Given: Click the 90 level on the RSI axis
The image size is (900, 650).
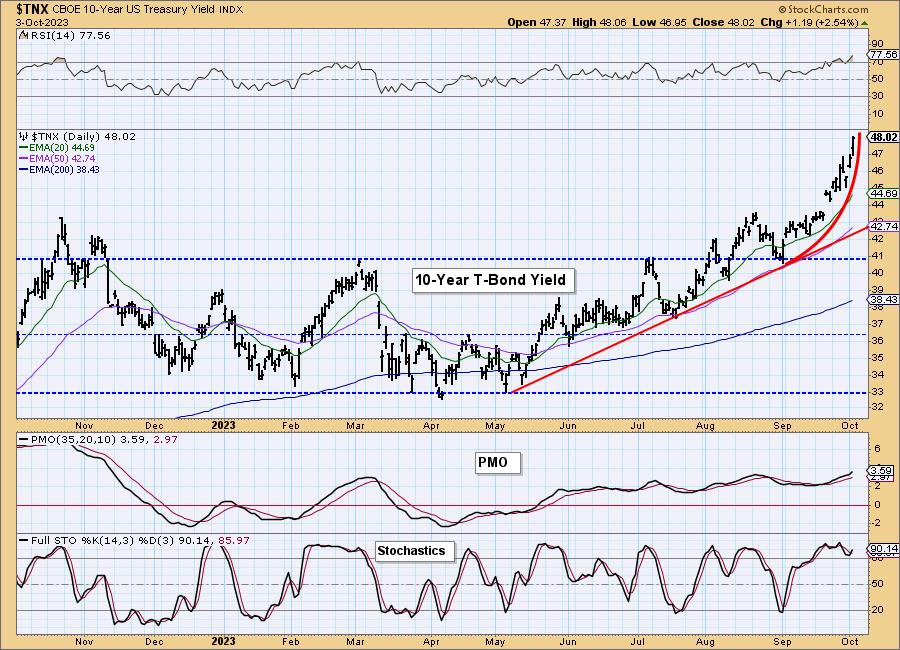Looking at the screenshot, I should tap(878, 44).
